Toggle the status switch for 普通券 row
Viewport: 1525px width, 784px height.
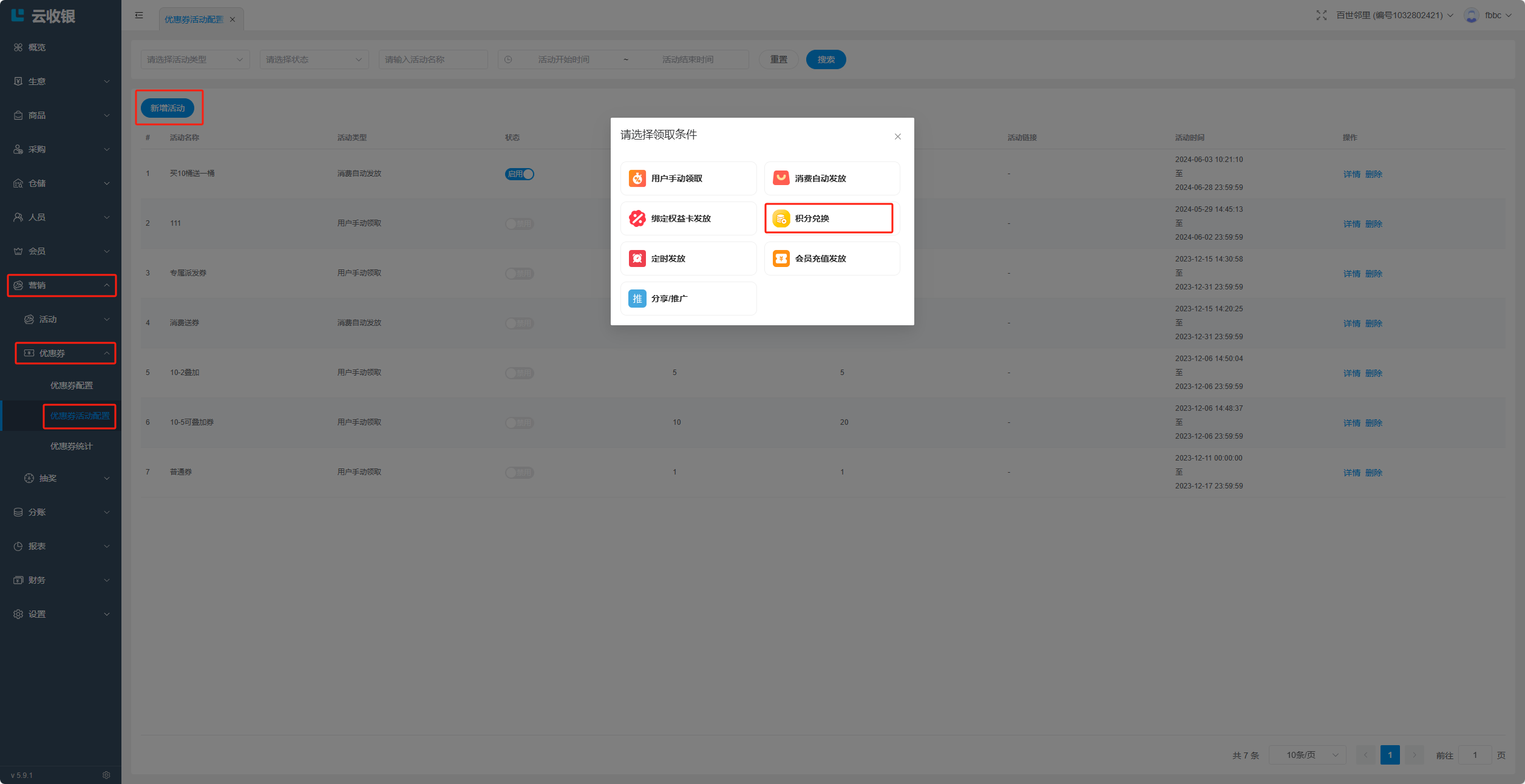519,473
